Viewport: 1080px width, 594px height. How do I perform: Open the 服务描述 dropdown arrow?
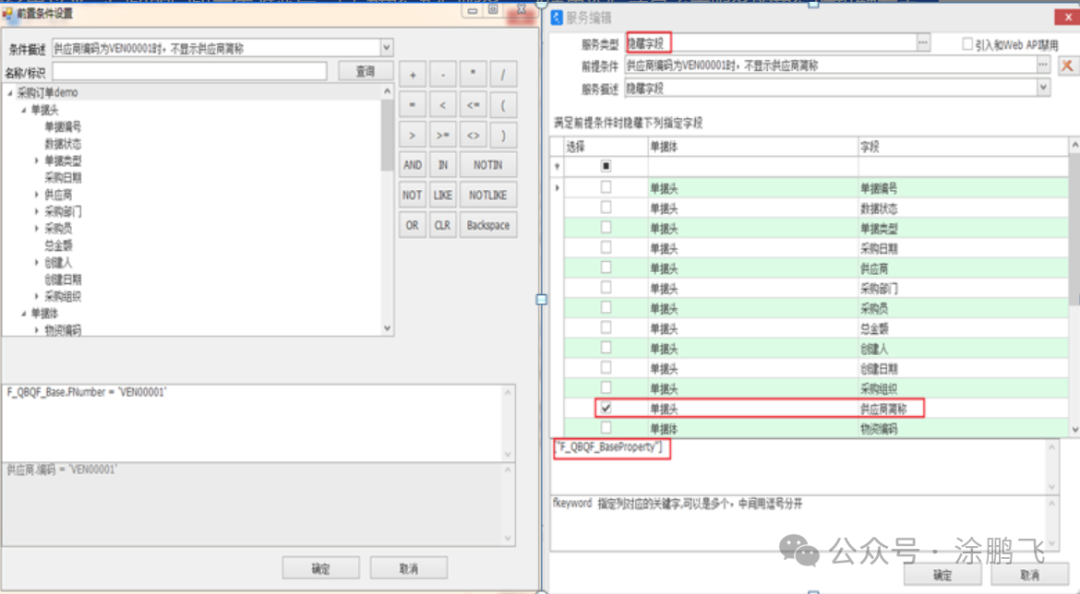(1043, 88)
